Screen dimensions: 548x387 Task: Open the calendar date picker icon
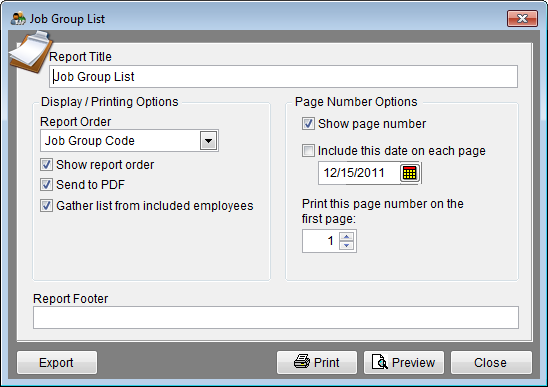tap(410, 173)
